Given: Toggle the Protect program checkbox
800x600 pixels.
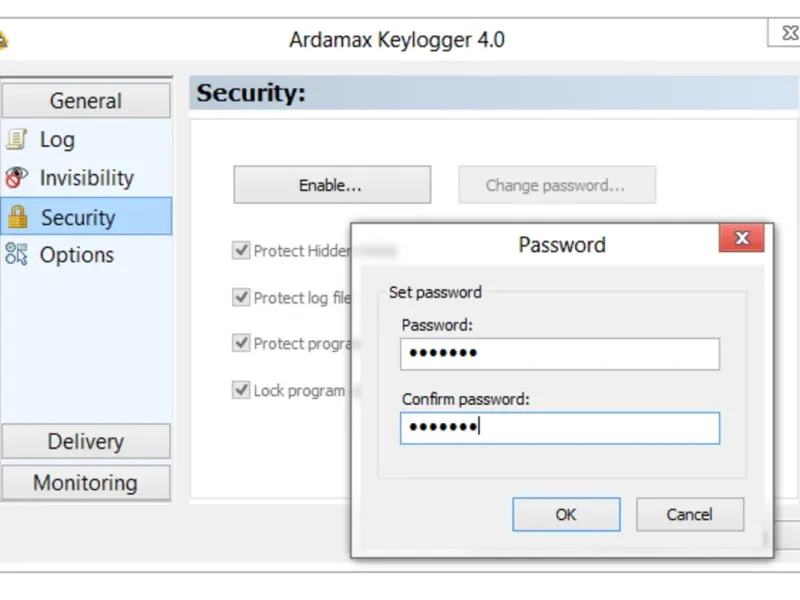Looking at the screenshot, I should [241, 343].
